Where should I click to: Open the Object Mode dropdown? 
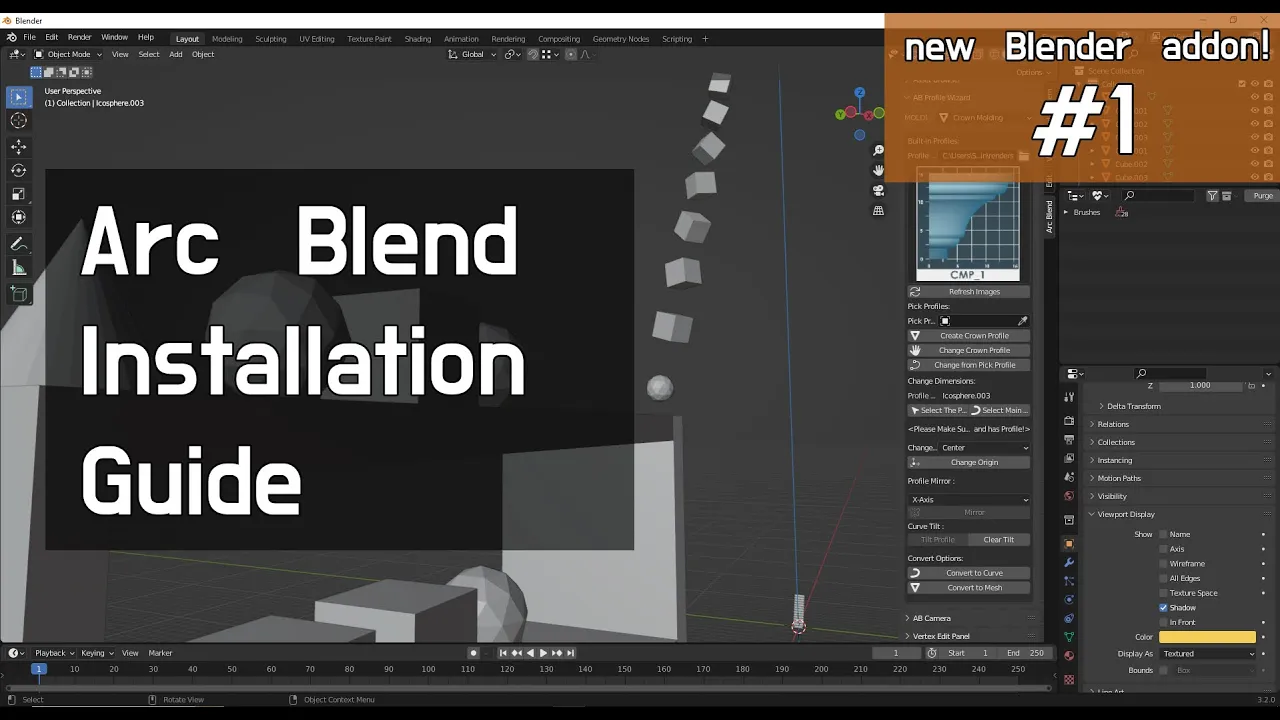[67, 54]
